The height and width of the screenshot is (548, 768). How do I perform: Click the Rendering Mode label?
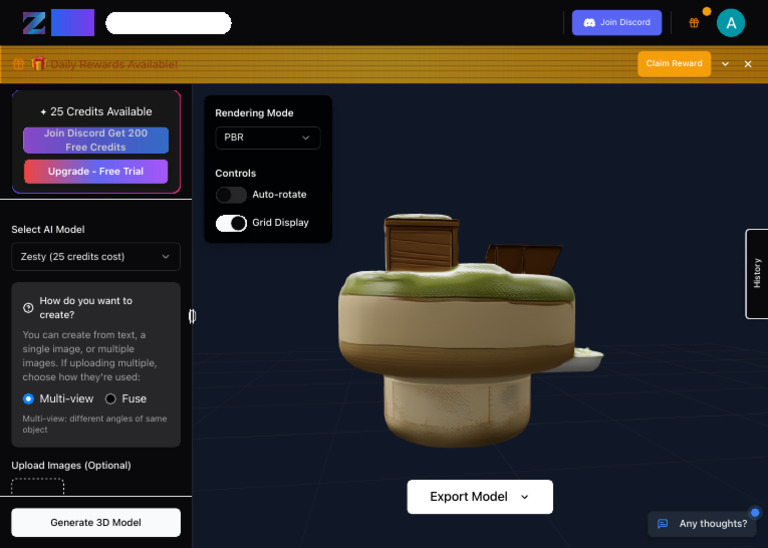tap(254, 113)
